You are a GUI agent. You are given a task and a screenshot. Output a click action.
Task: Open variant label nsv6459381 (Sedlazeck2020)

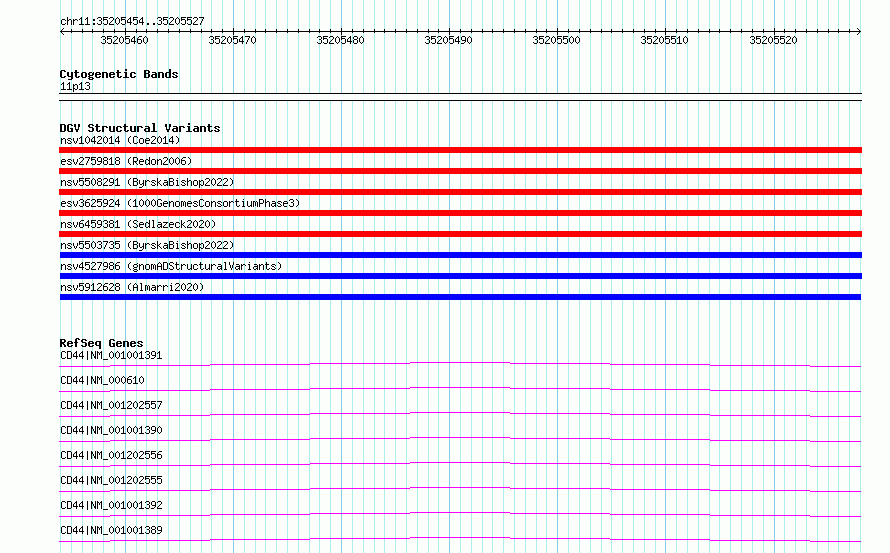pos(138,224)
